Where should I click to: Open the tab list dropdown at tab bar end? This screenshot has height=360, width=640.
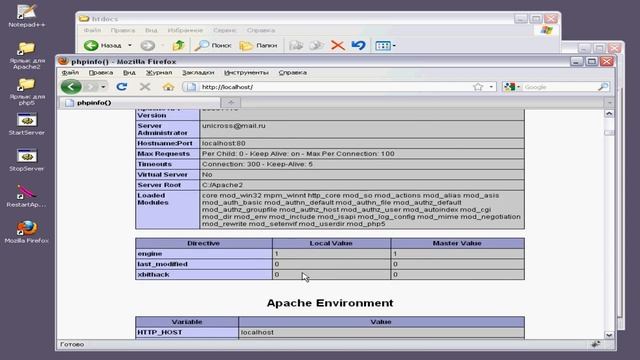point(609,103)
